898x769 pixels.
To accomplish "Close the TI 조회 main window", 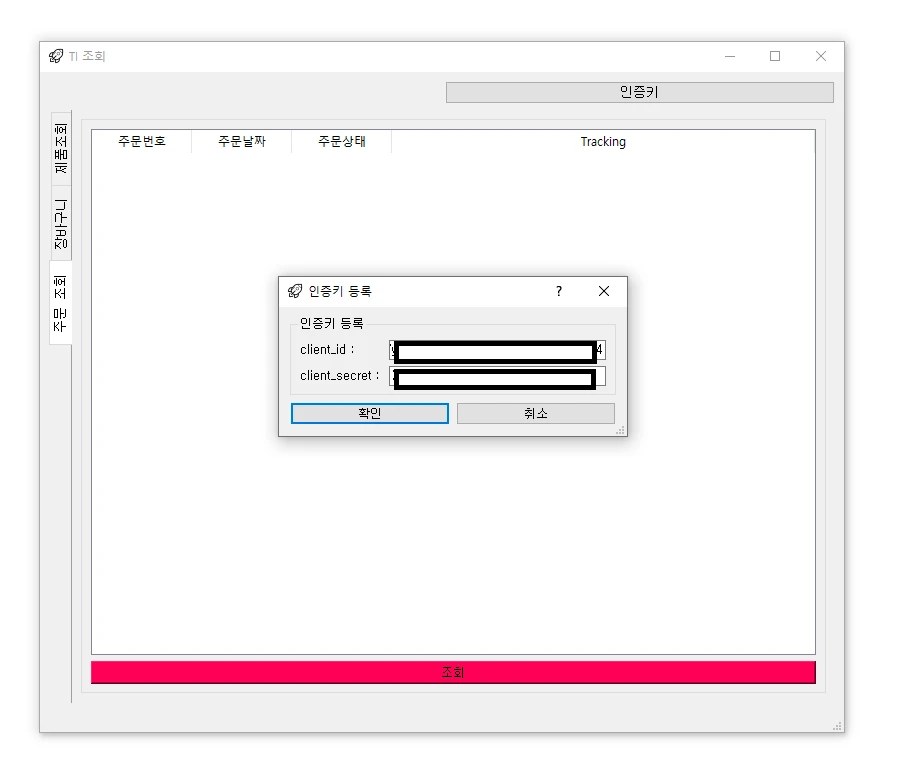I will (821, 56).
